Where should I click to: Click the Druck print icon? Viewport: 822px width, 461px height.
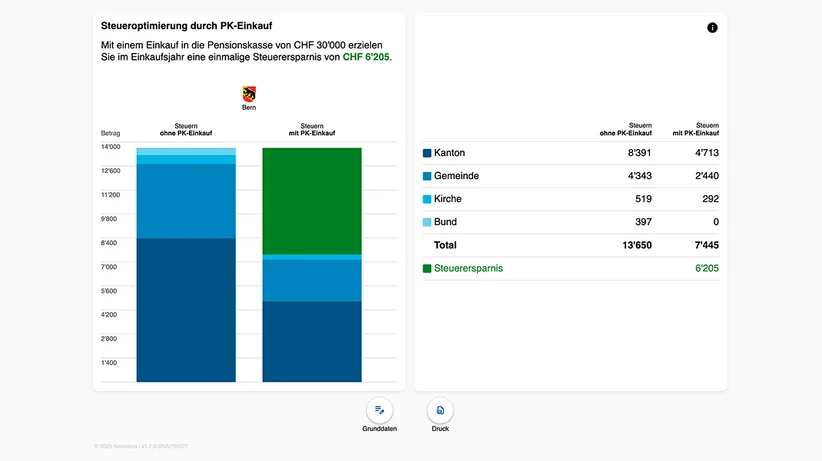click(x=440, y=410)
